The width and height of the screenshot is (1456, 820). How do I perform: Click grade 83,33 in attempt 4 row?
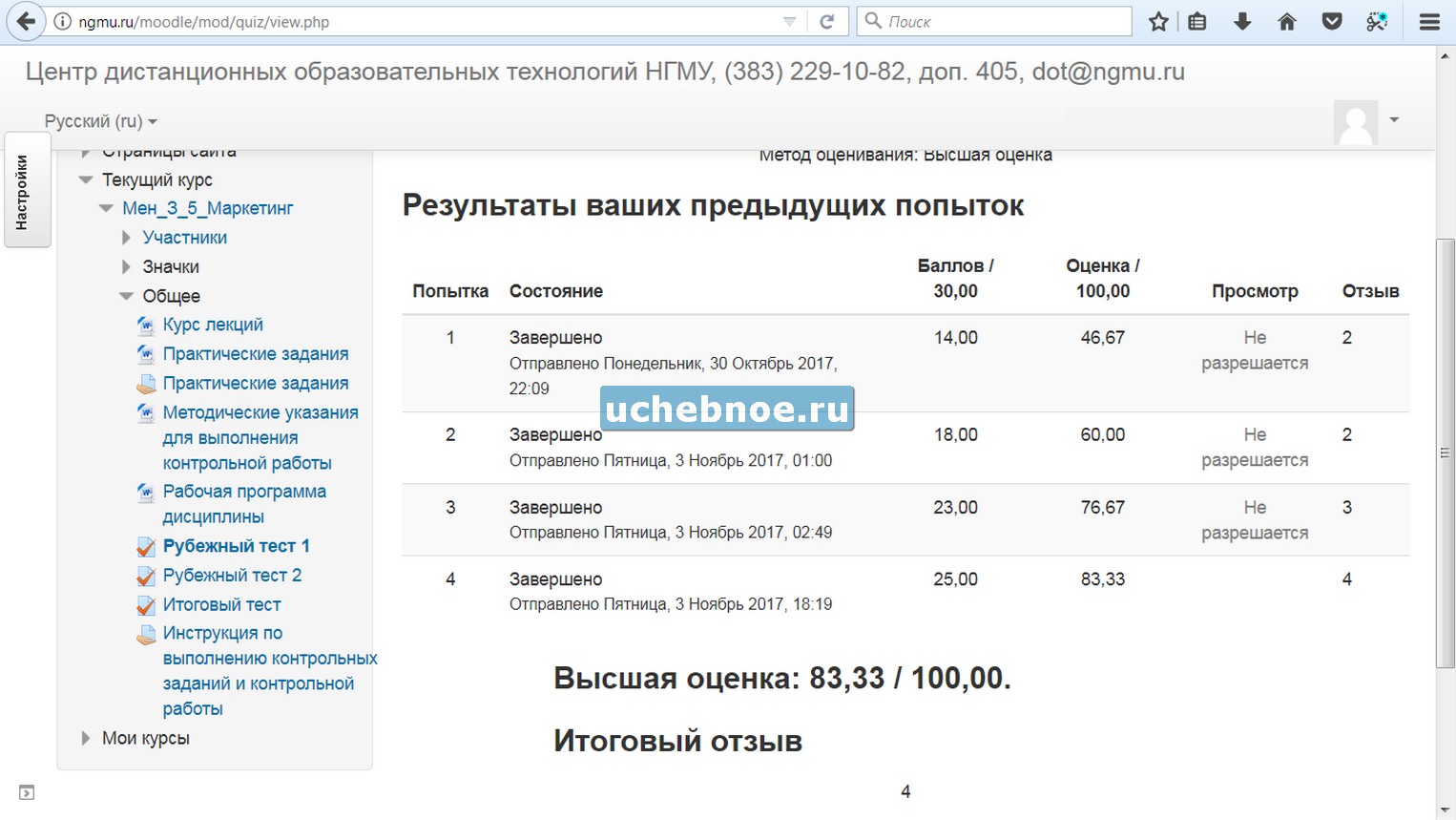(1102, 579)
